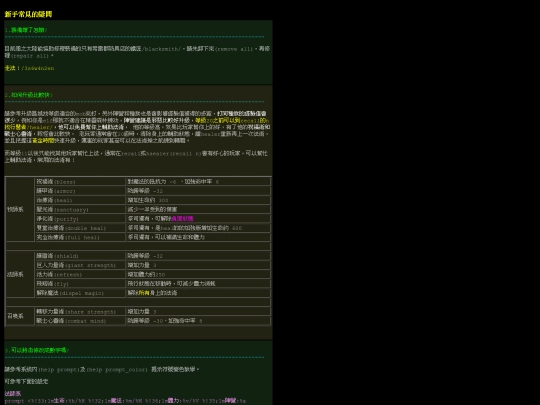Select the bottom line starting with "prompt"

pos(125,401)
